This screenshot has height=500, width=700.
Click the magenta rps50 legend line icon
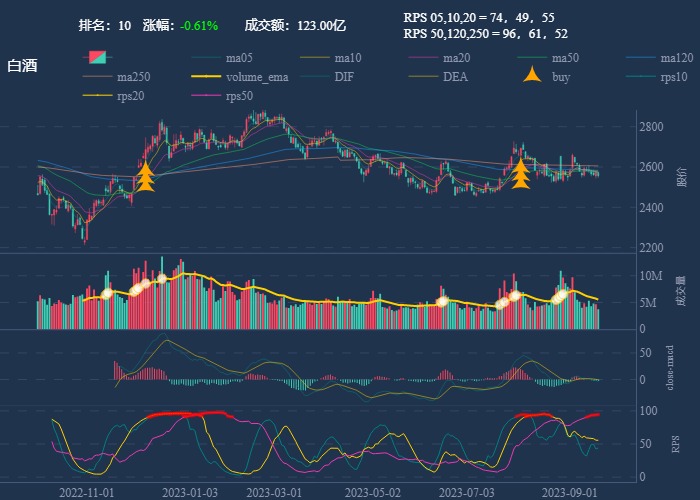(x=206, y=96)
